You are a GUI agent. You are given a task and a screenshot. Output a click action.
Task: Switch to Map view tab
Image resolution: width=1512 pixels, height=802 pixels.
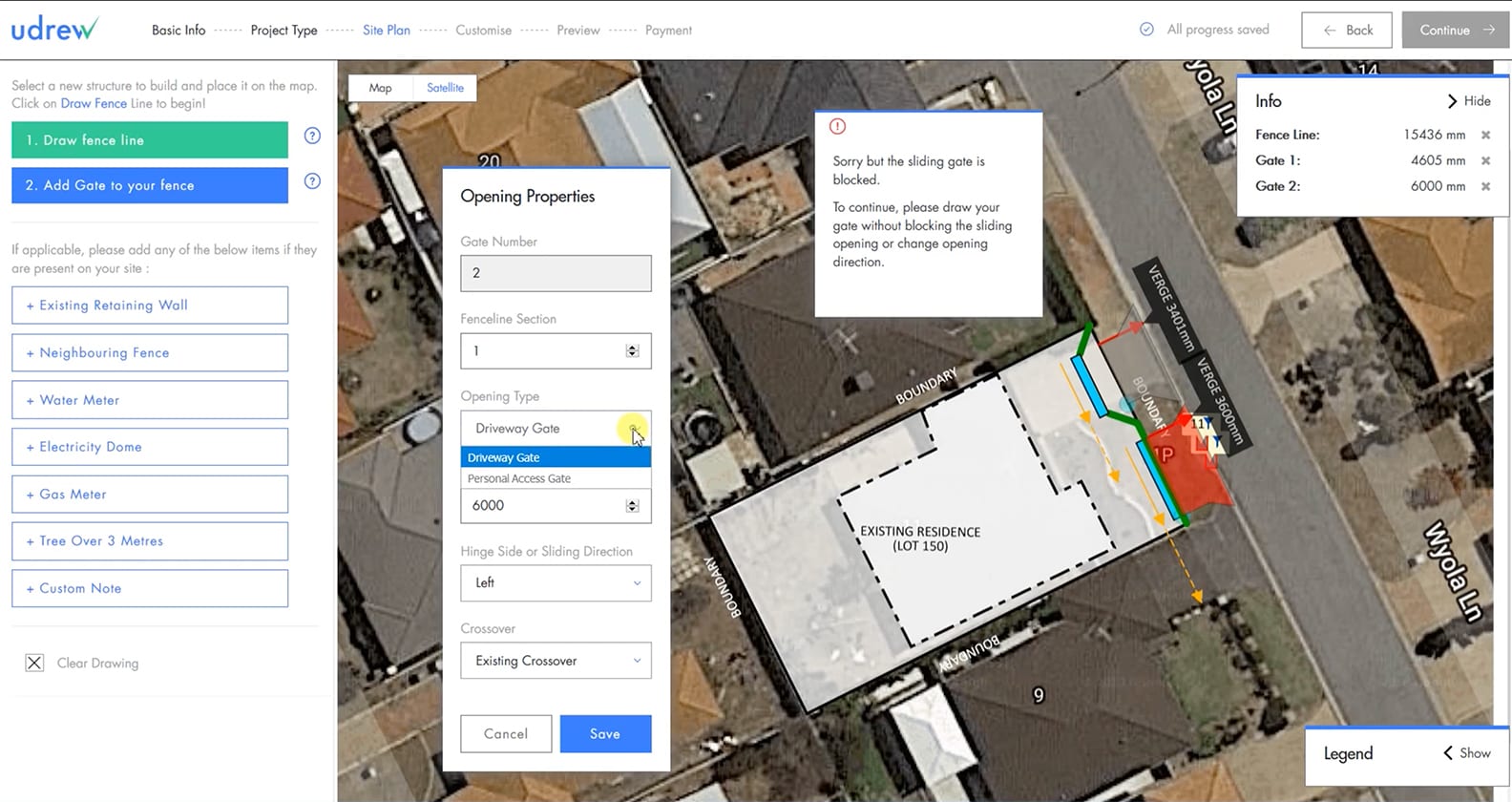pyautogui.click(x=380, y=88)
